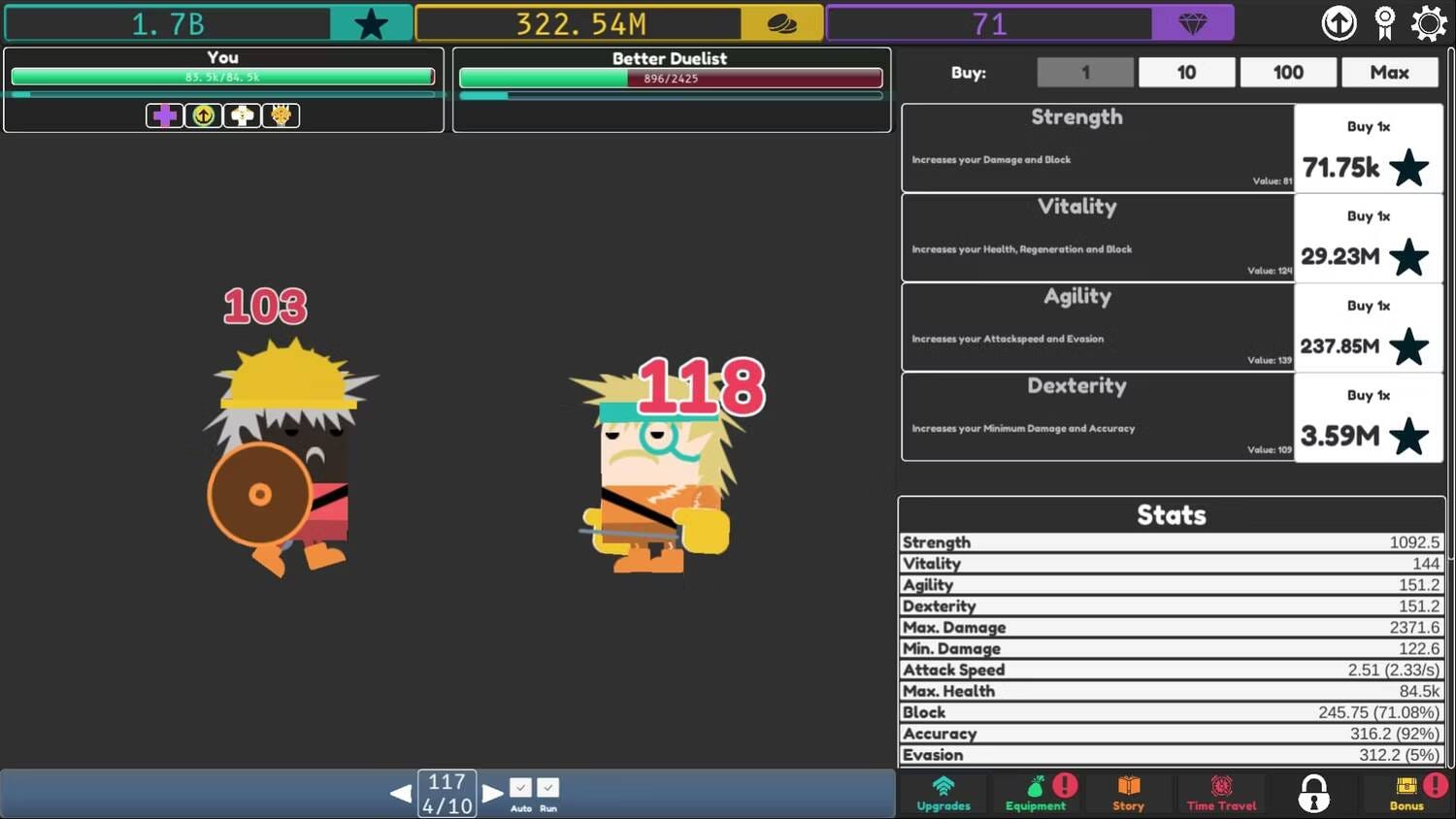The height and width of the screenshot is (819, 1456).
Task: Click the Evasion stat row
Action: (x=1172, y=755)
